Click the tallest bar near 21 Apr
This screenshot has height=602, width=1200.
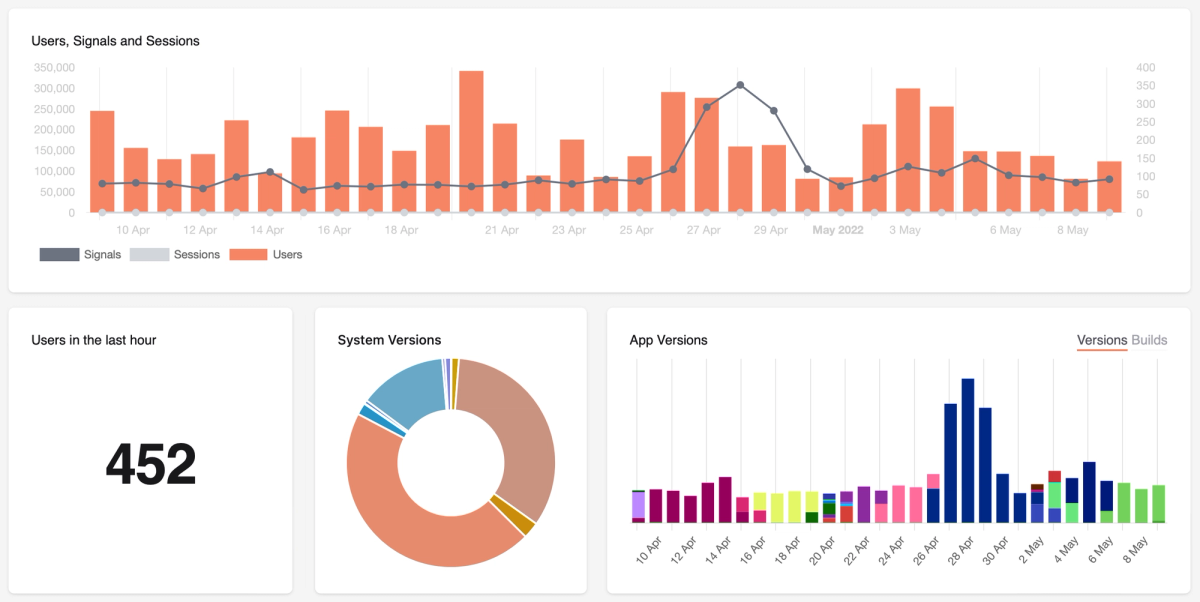(x=470, y=140)
